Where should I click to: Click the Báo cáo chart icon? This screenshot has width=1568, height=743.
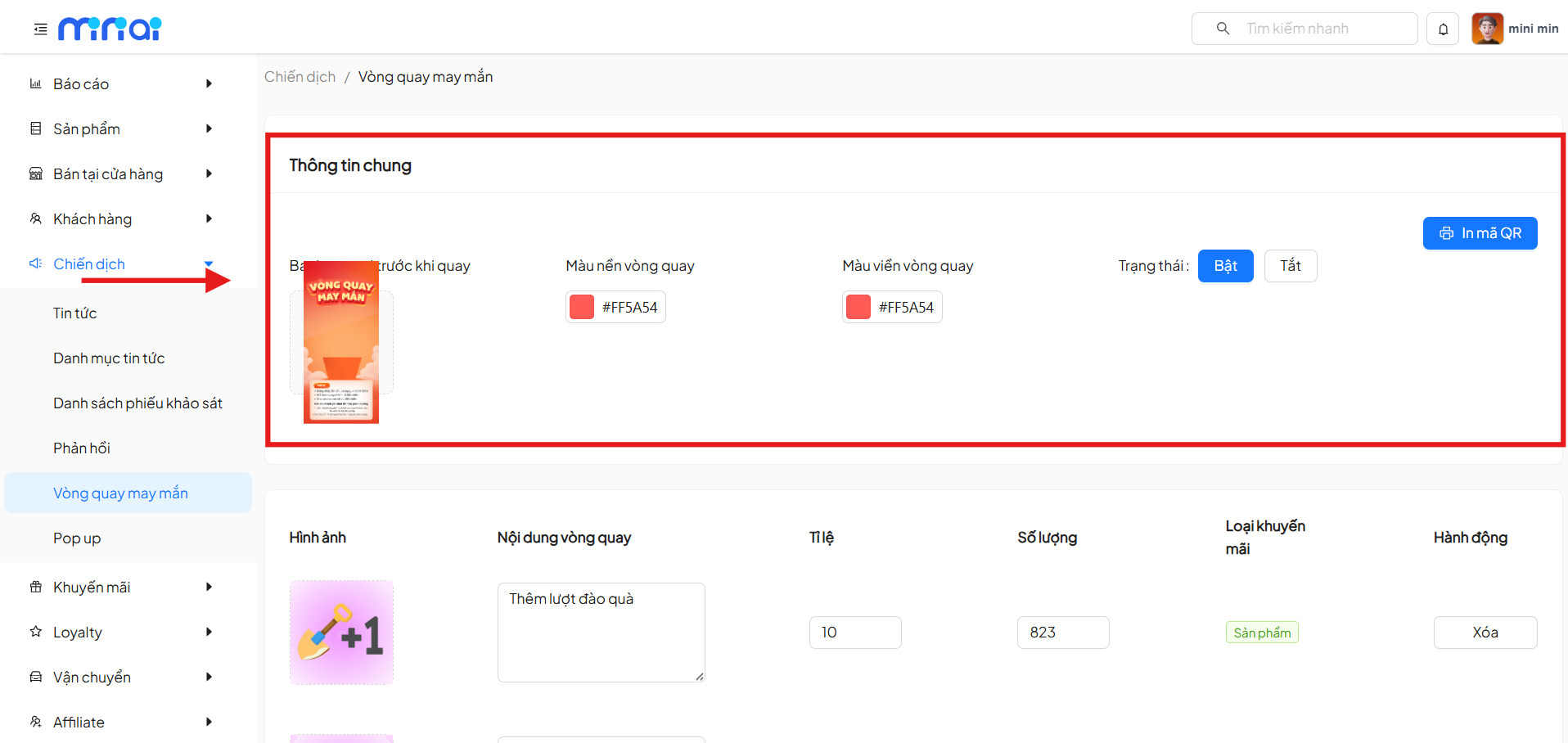click(x=35, y=83)
